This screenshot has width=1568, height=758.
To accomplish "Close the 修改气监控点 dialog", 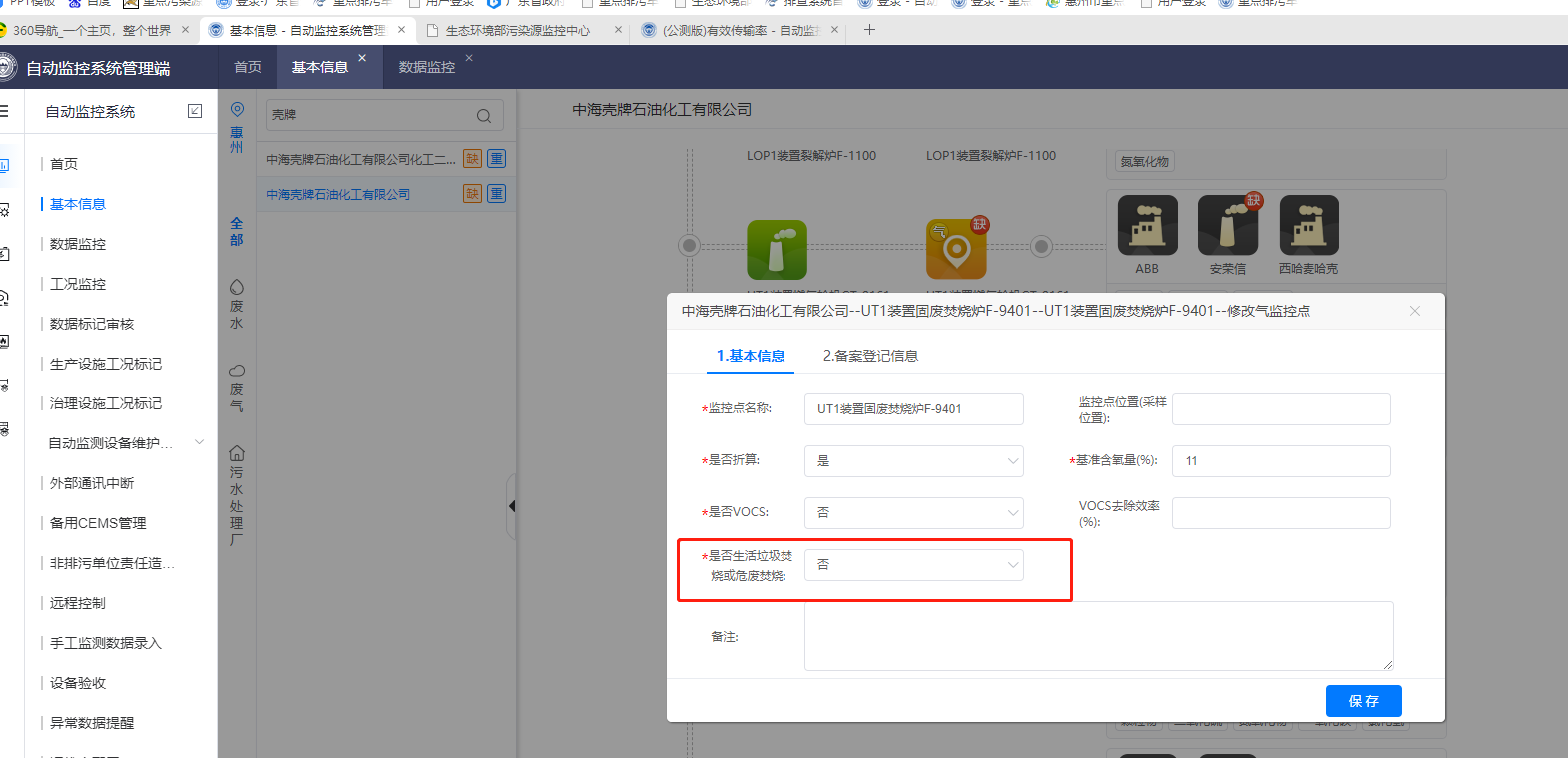I will (1414, 311).
